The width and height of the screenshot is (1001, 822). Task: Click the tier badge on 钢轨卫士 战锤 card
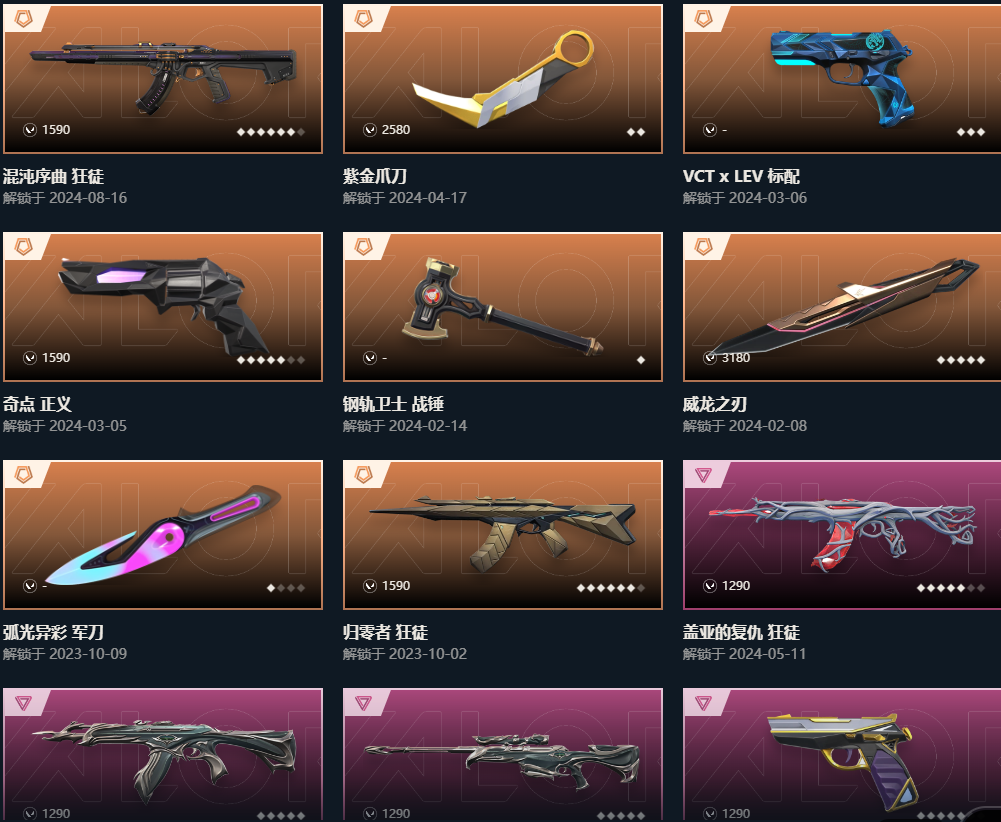pos(363,246)
